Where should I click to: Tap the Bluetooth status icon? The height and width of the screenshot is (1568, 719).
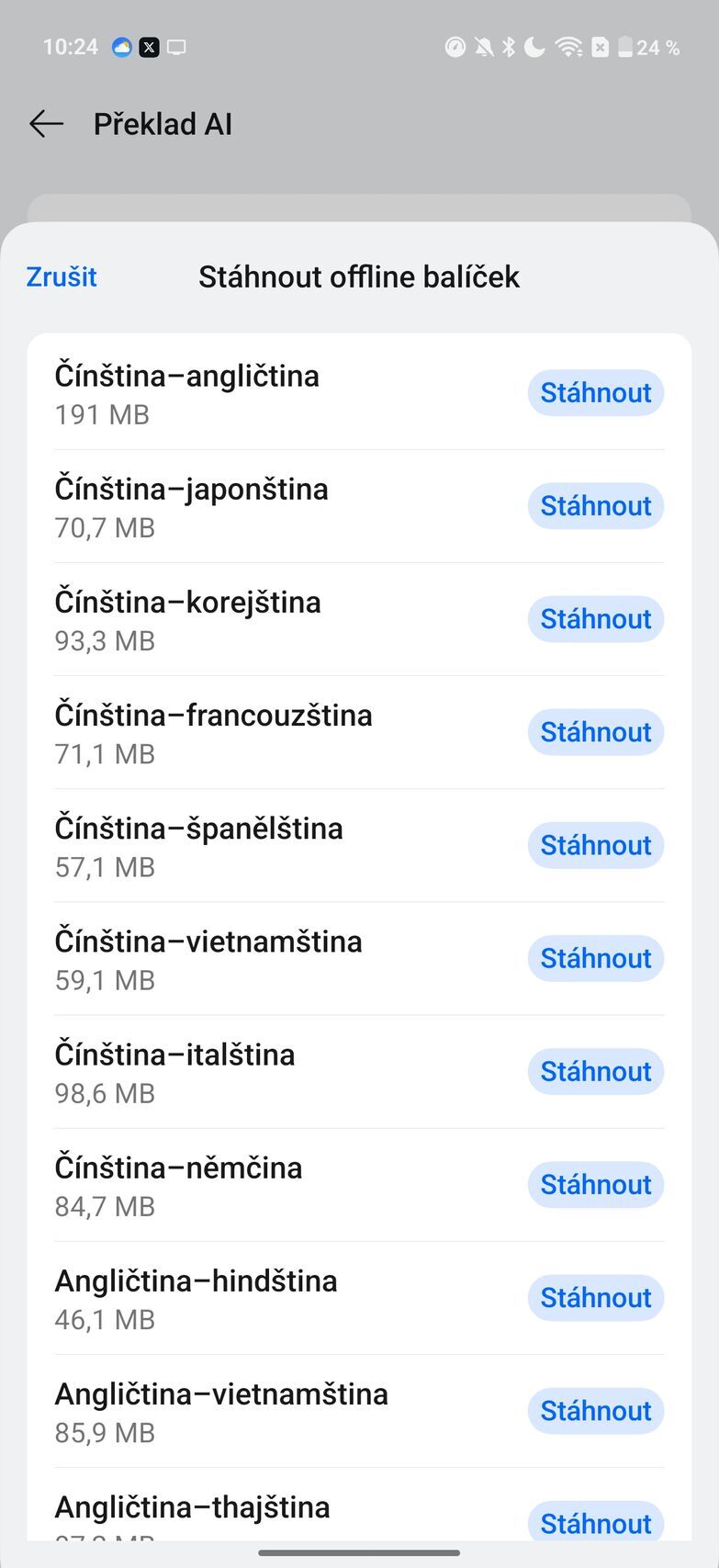click(x=509, y=47)
